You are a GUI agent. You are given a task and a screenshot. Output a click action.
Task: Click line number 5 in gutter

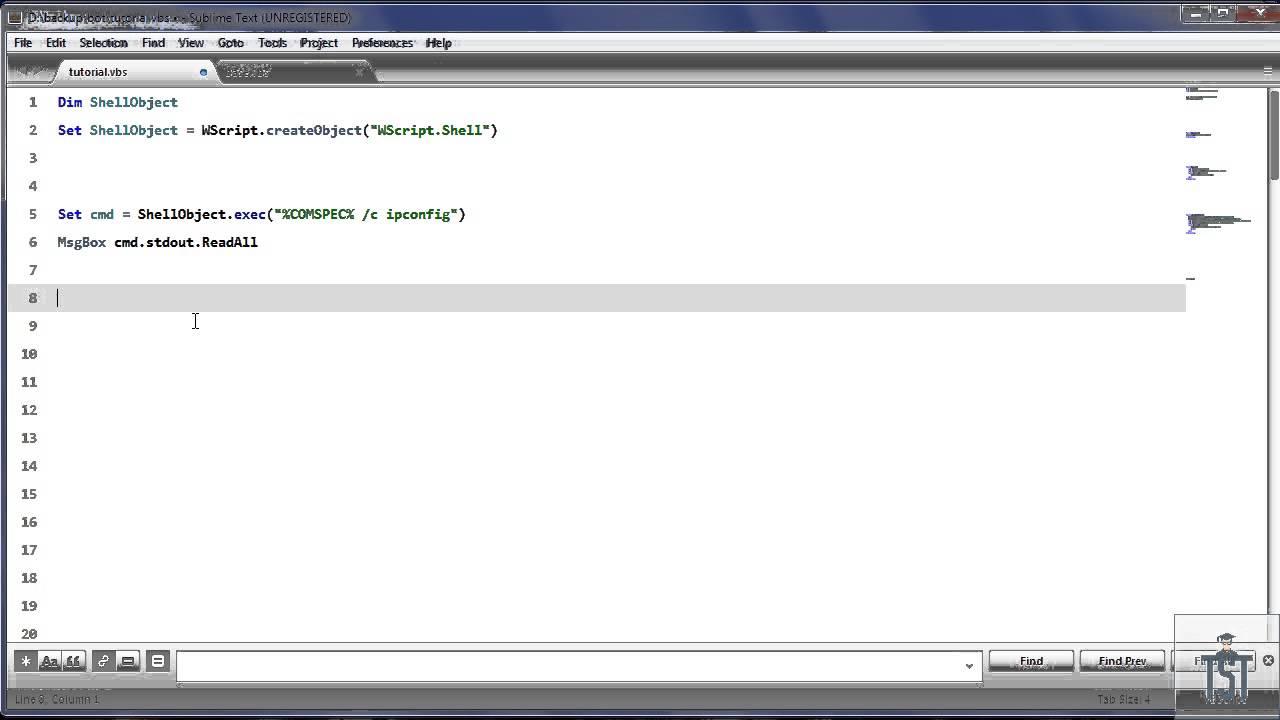click(33, 214)
